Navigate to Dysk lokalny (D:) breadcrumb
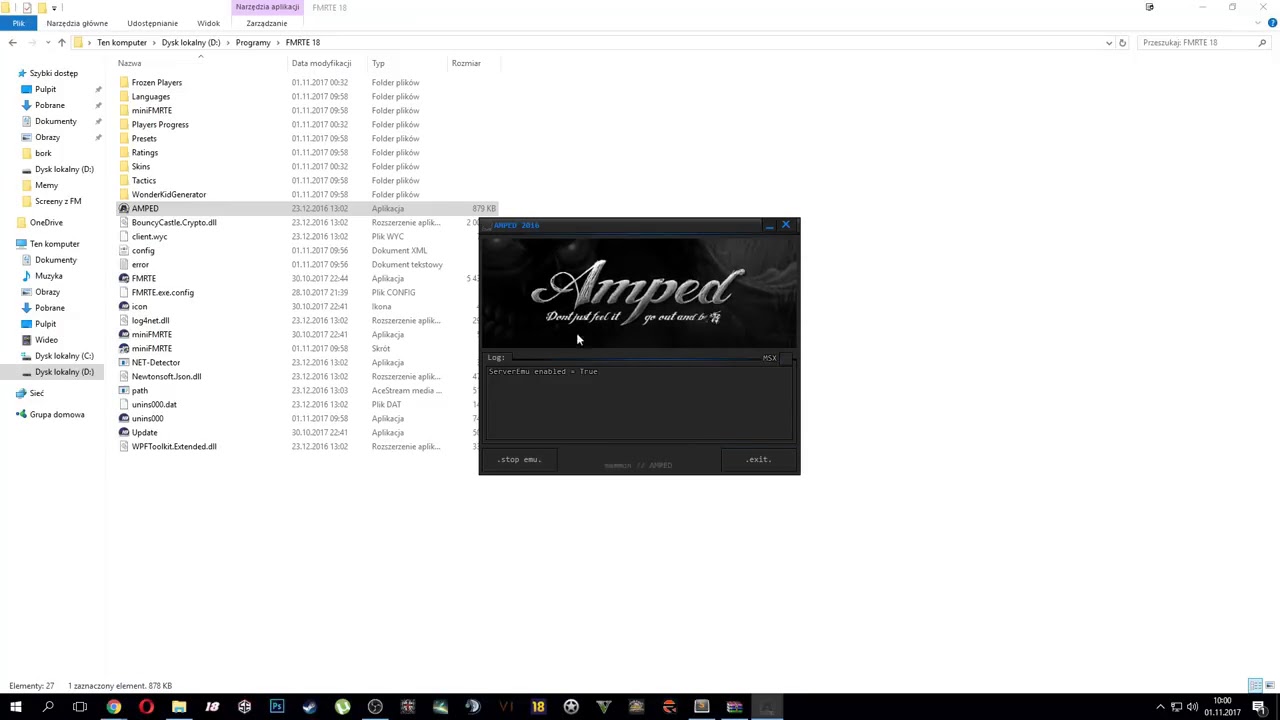This screenshot has height=720, width=1280. pos(191,43)
